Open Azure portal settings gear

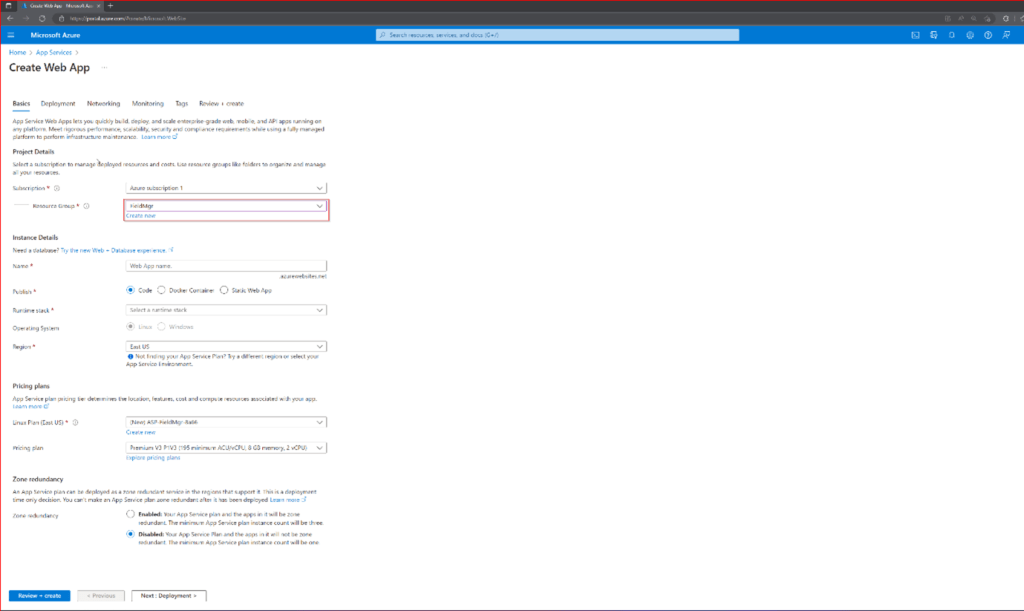[x=970, y=35]
